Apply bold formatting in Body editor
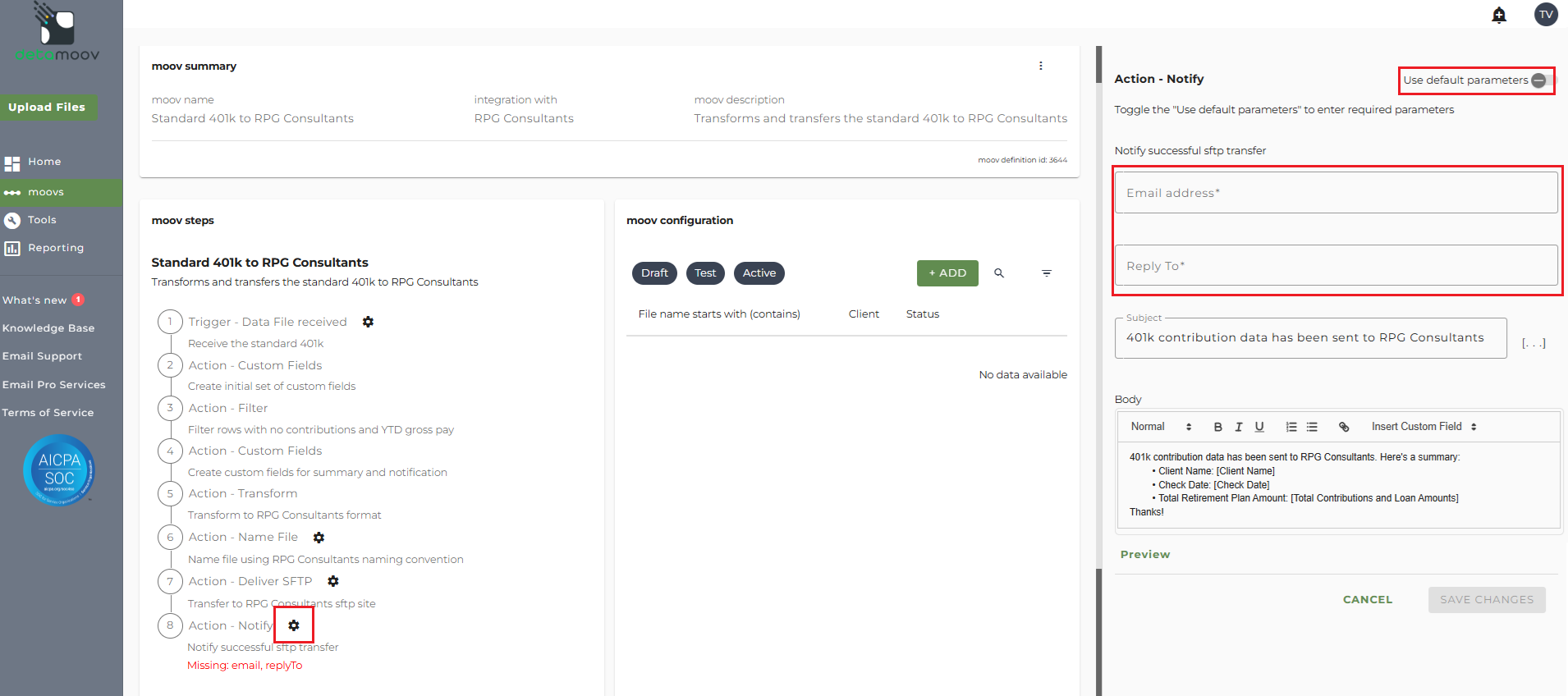This screenshot has width=1568, height=696. (x=1218, y=427)
